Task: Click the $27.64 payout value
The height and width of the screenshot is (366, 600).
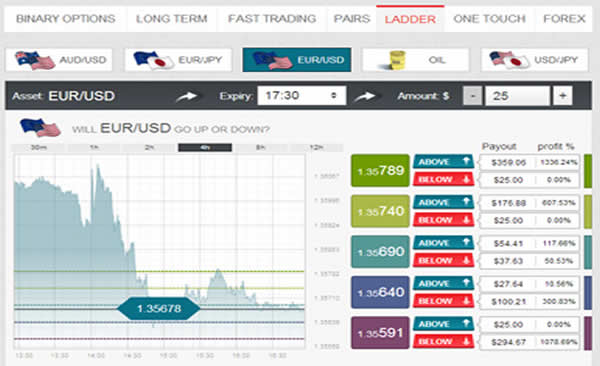Action: pyautogui.click(x=509, y=284)
